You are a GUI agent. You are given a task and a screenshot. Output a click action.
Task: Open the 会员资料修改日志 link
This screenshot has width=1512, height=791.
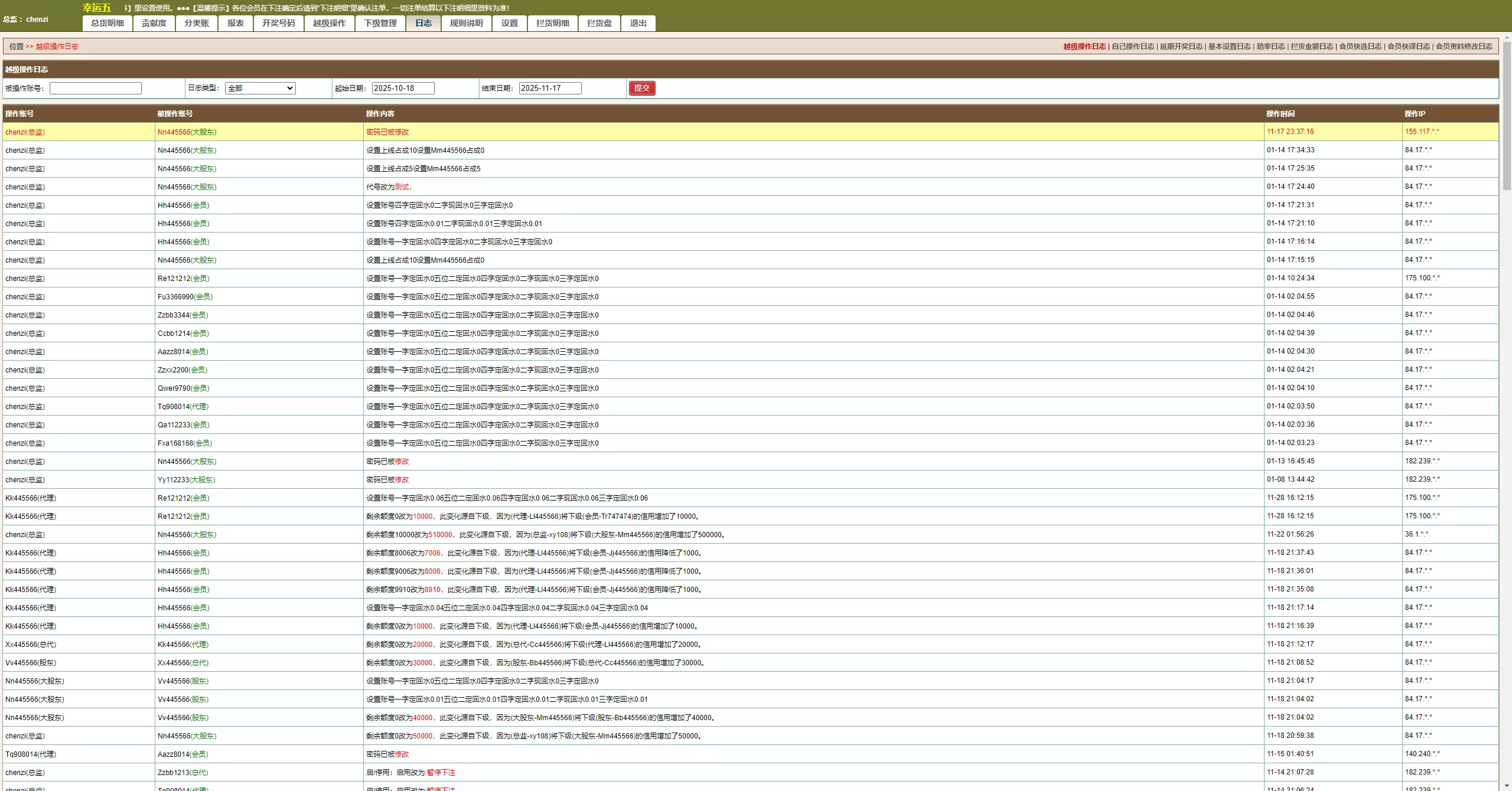1464,46
